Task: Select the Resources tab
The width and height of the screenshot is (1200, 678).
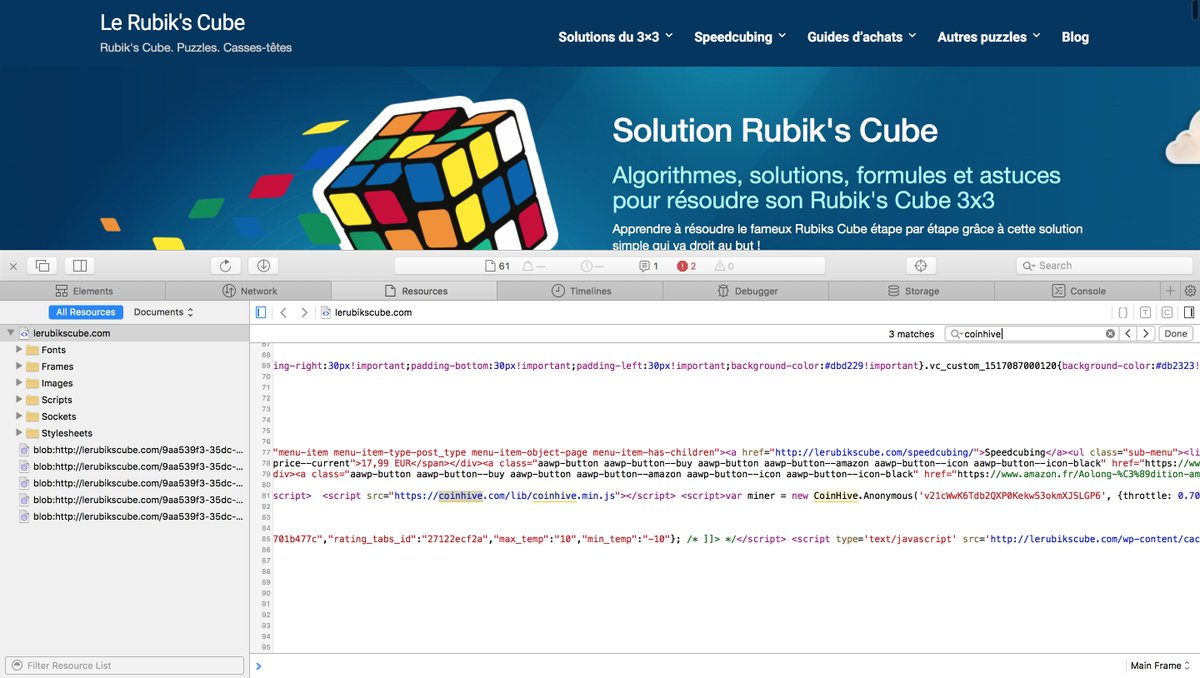Action: (416, 291)
